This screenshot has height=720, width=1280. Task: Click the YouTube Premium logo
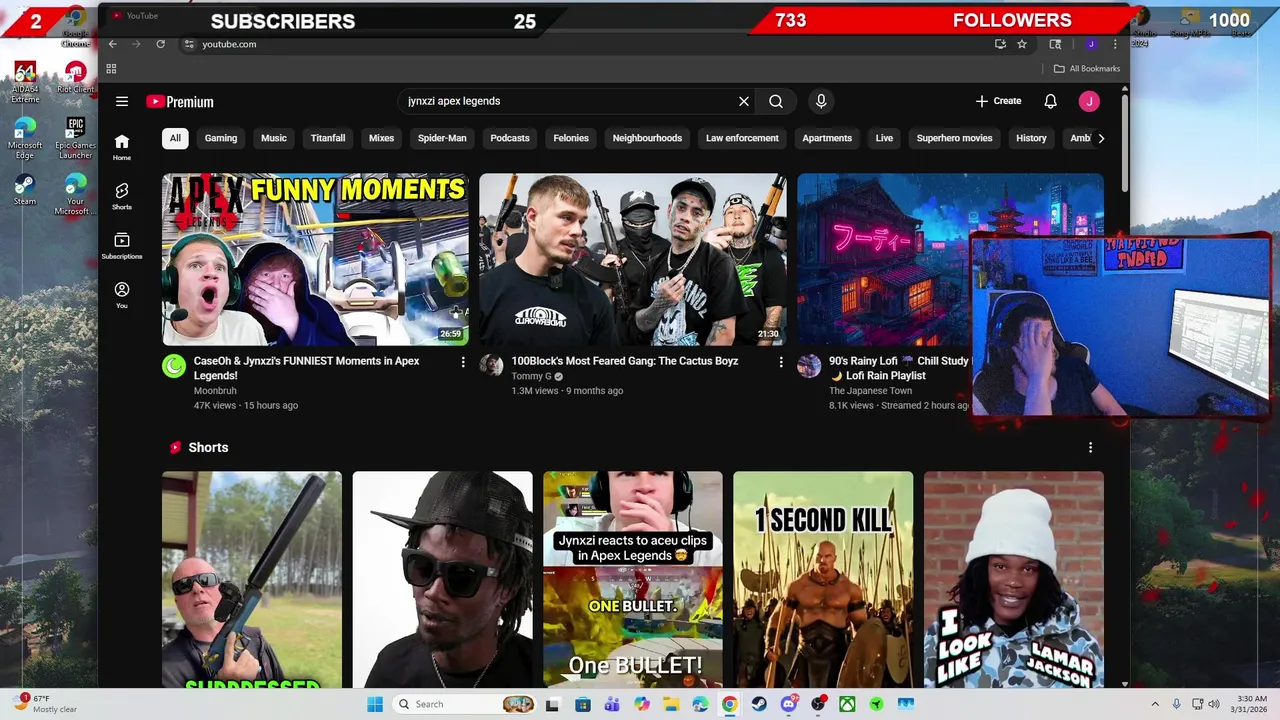pyautogui.click(x=180, y=101)
